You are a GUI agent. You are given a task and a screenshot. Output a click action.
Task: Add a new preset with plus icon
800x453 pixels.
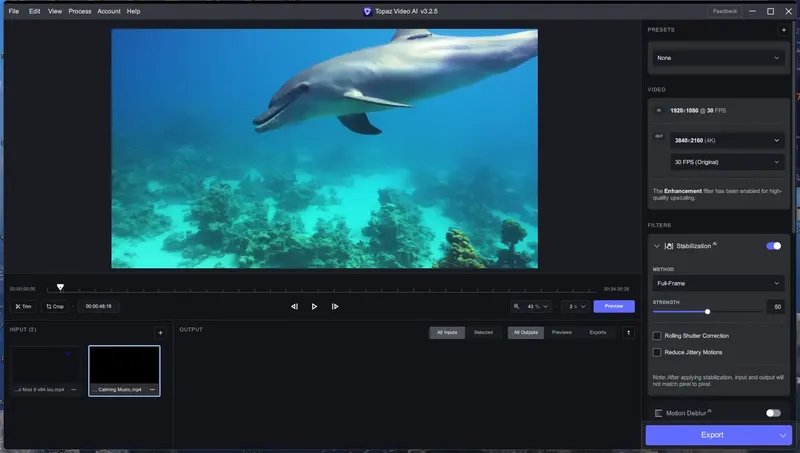tap(784, 30)
